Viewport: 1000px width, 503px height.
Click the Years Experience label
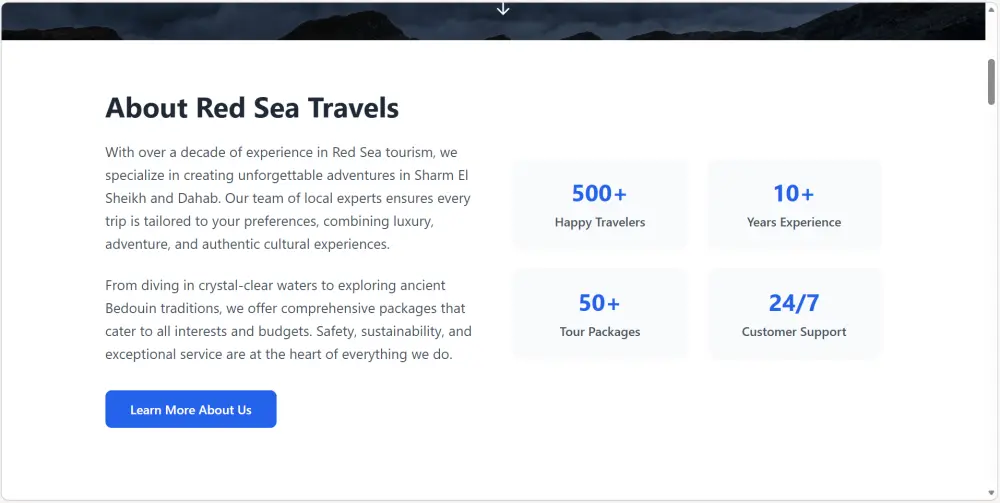tap(794, 222)
